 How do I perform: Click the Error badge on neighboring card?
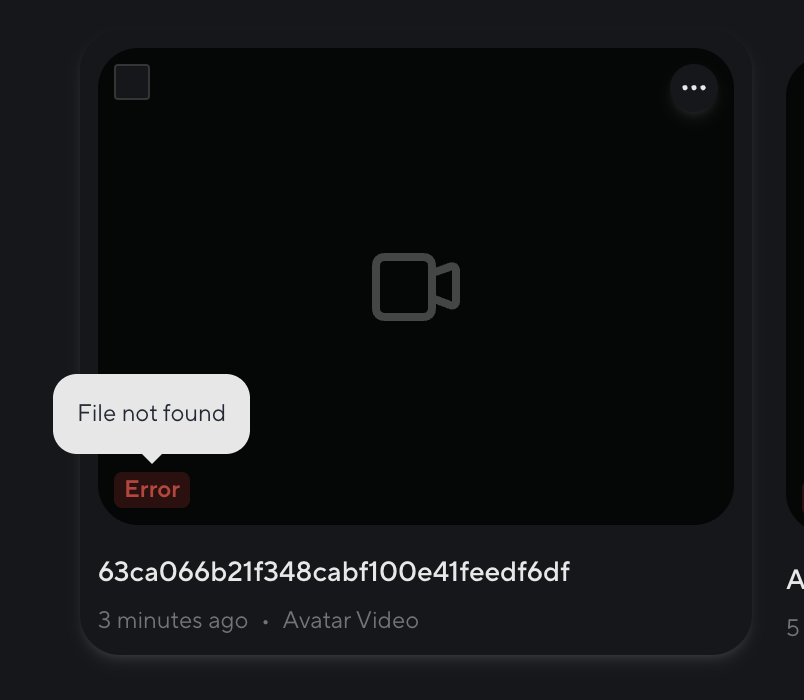pos(802,495)
